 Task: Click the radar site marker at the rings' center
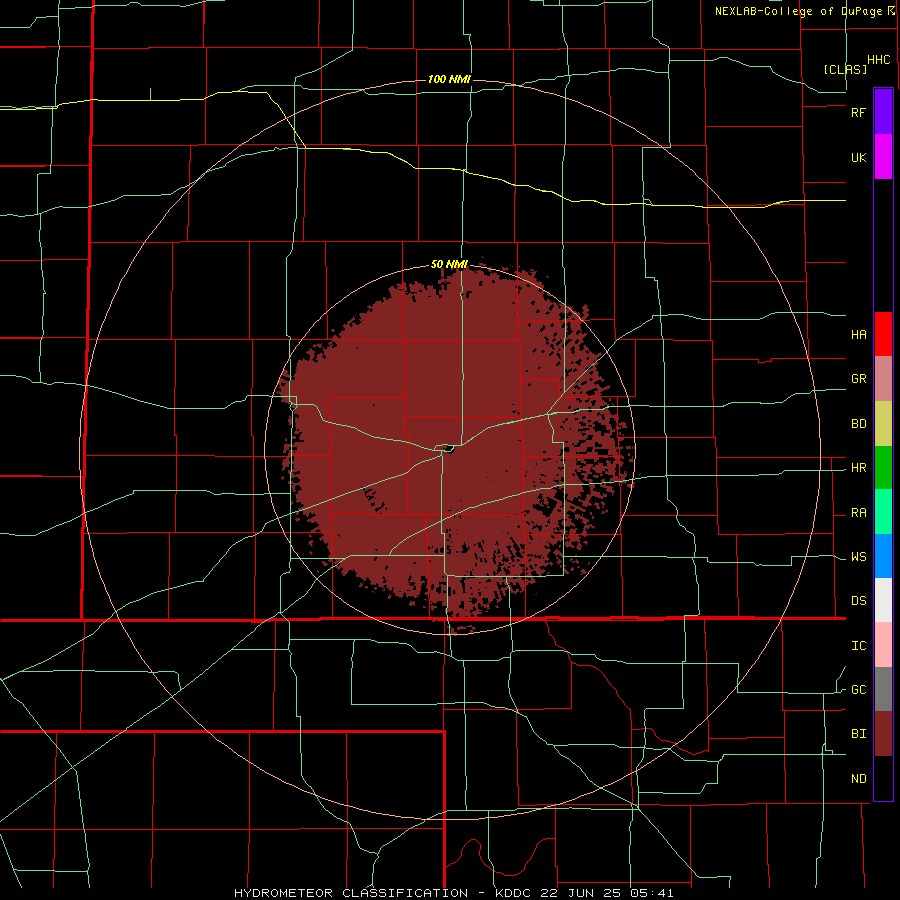coord(449,449)
